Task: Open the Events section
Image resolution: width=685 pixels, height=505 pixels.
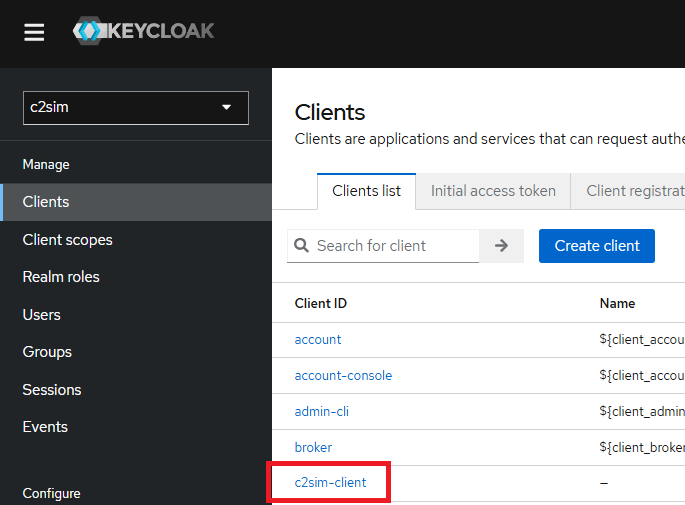Action: pos(45,427)
